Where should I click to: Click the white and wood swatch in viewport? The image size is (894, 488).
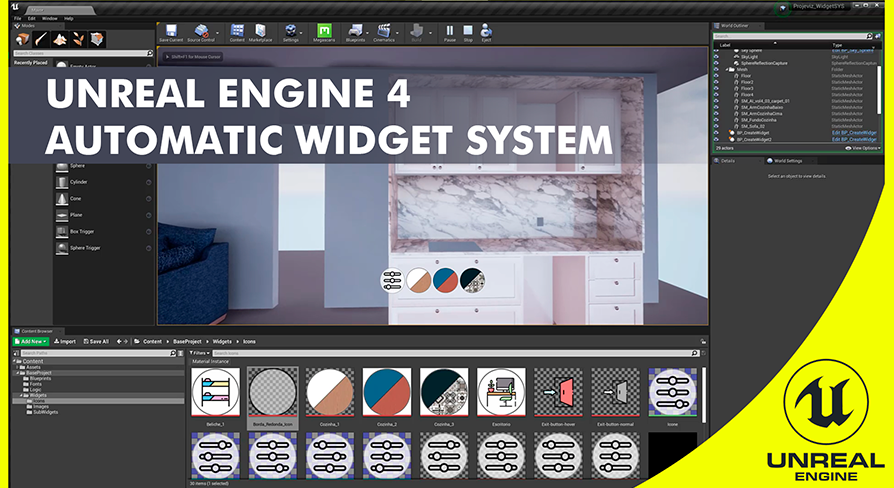pyautogui.click(x=418, y=280)
